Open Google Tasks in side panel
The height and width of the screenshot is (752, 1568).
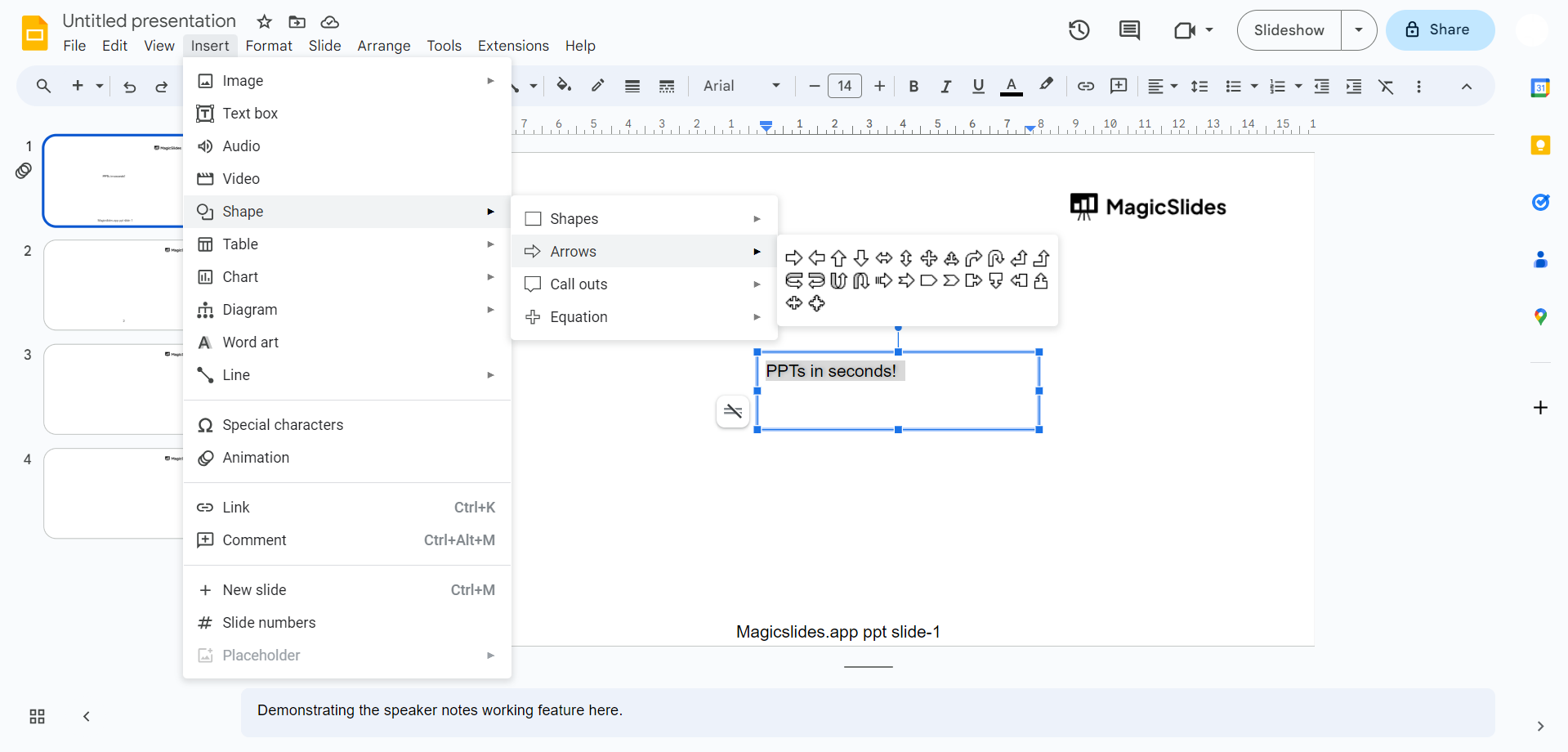[x=1540, y=202]
